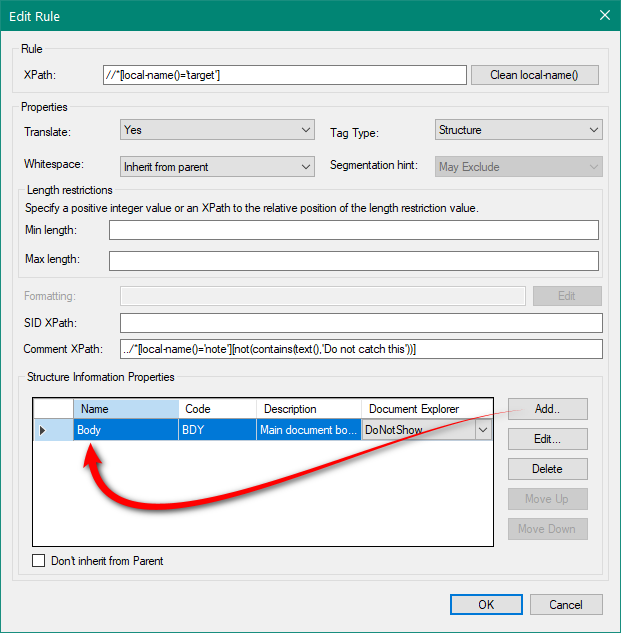
Task: Click the row selector arrow for Body
Action: 42,430
